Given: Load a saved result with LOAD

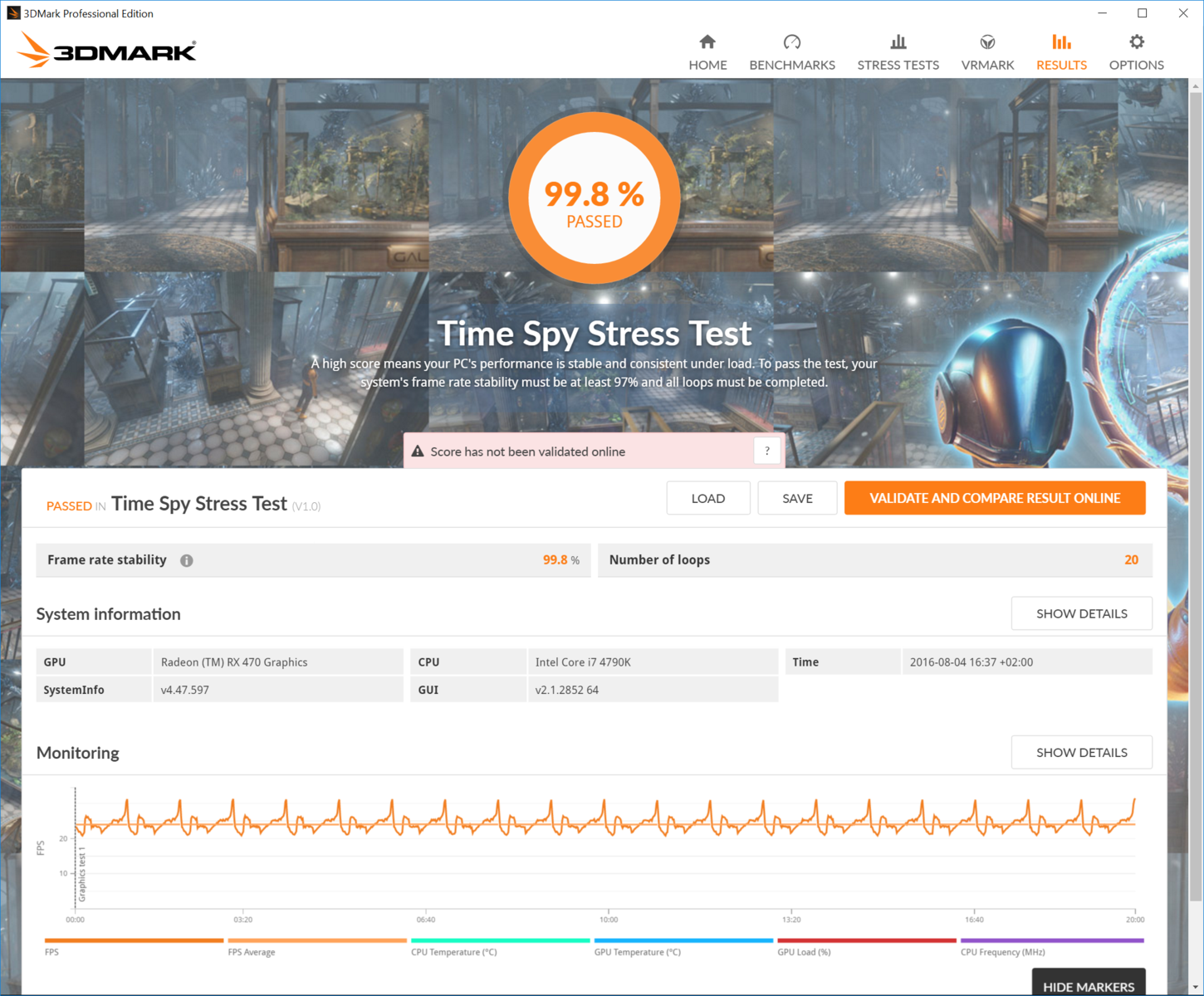Looking at the screenshot, I should coord(708,498).
